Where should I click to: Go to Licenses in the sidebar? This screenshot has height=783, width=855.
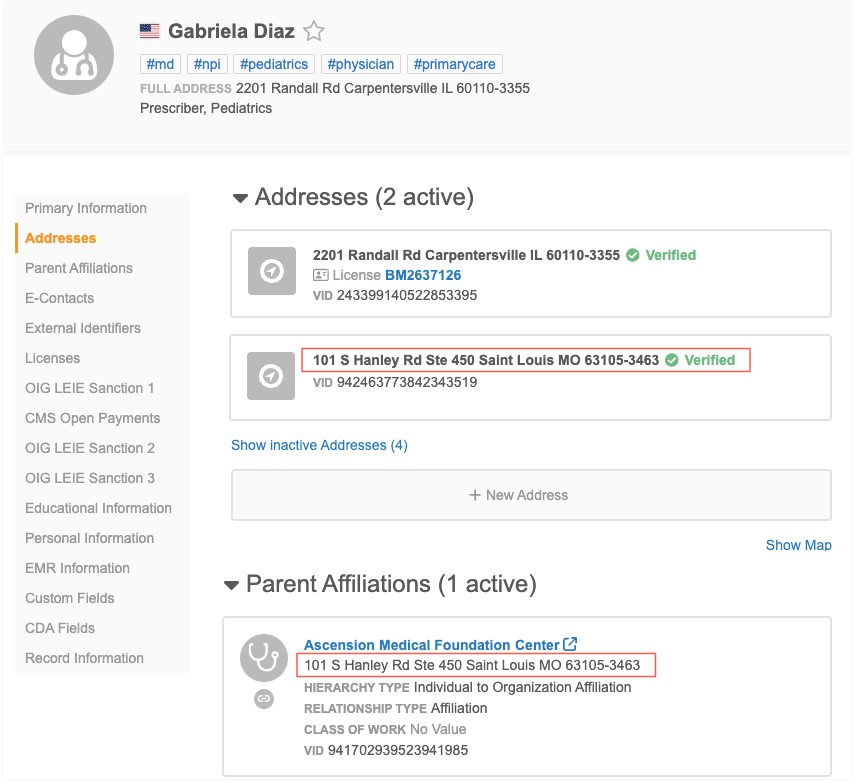click(x=52, y=358)
